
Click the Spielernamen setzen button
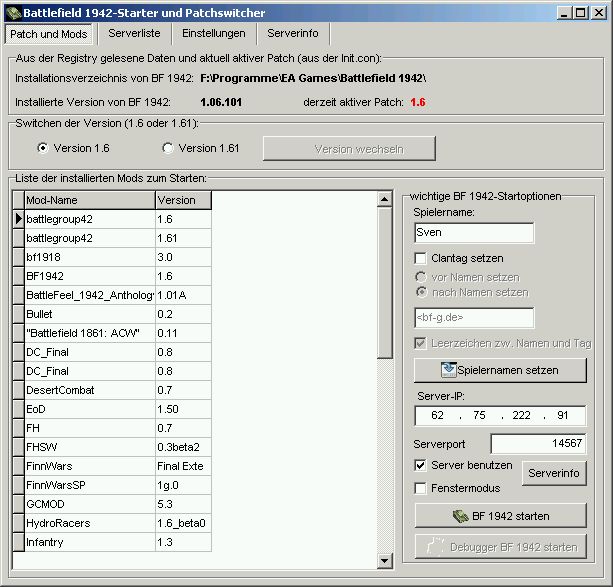point(500,370)
